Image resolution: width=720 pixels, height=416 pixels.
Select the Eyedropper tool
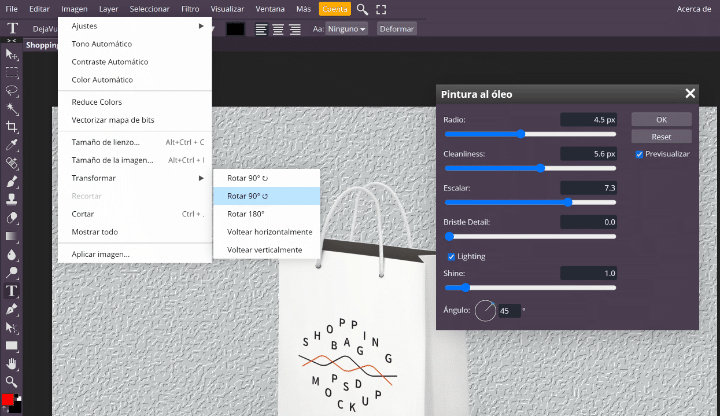coord(11,145)
